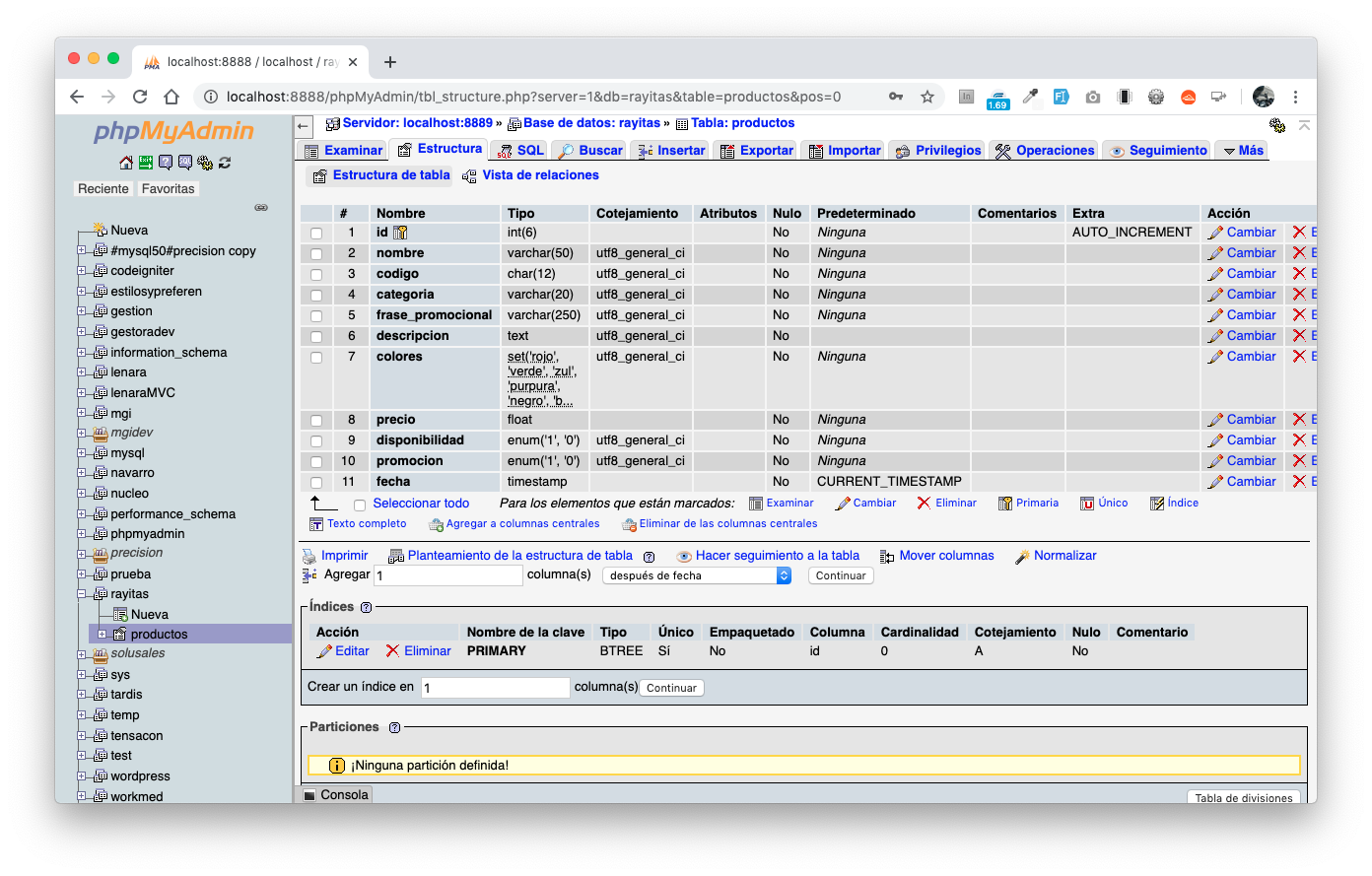Image resolution: width=1372 pixels, height=876 pixels.
Task: Click page settings gear icon at top right
Action: pyautogui.click(x=1277, y=125)
